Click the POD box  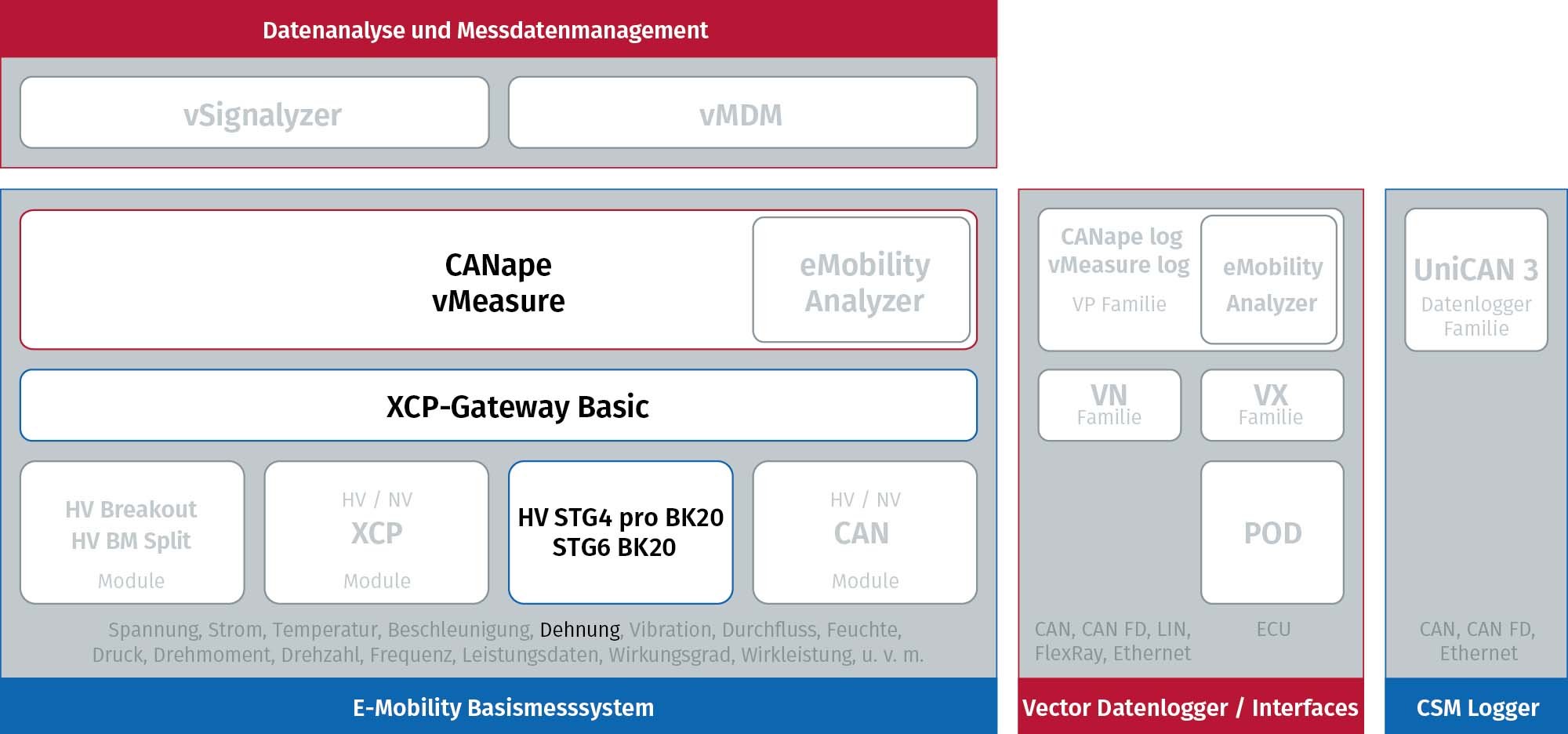1272,532
